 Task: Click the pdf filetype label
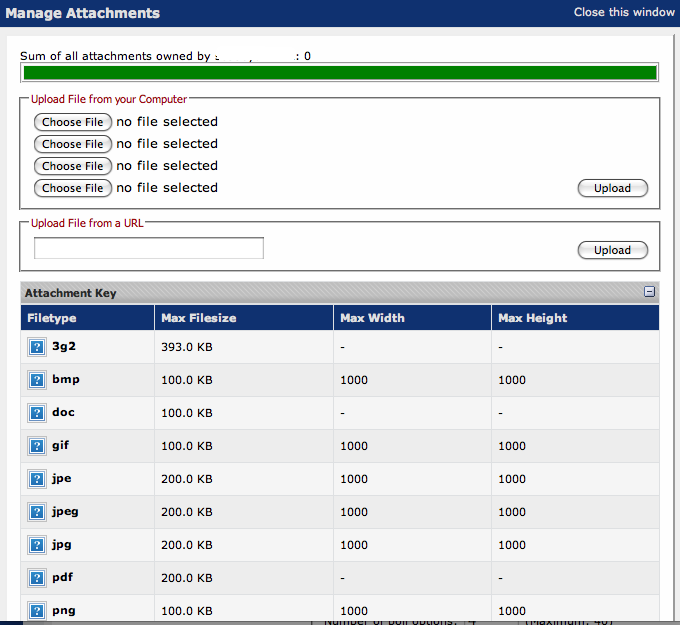pyautogui.click(x=62, y=578)
